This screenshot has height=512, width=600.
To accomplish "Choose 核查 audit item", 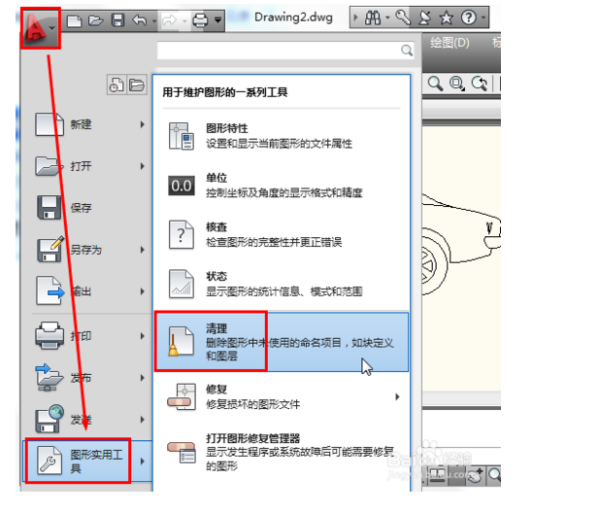I will click(x=282, y=235).
